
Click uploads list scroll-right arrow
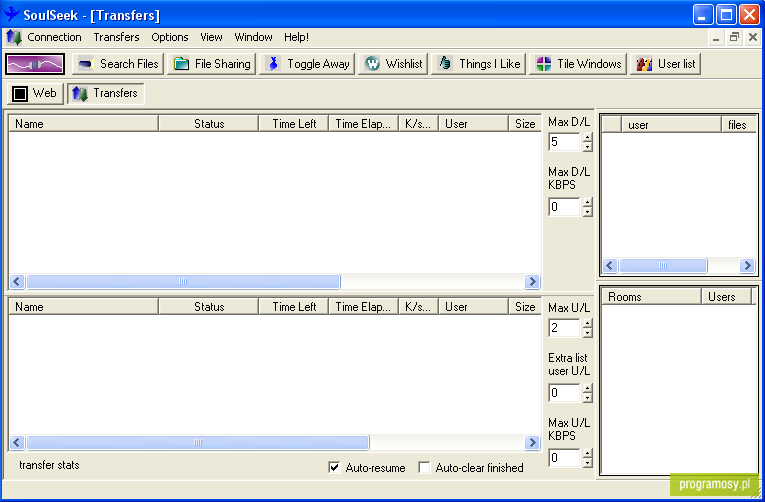[x=532, y=442]
